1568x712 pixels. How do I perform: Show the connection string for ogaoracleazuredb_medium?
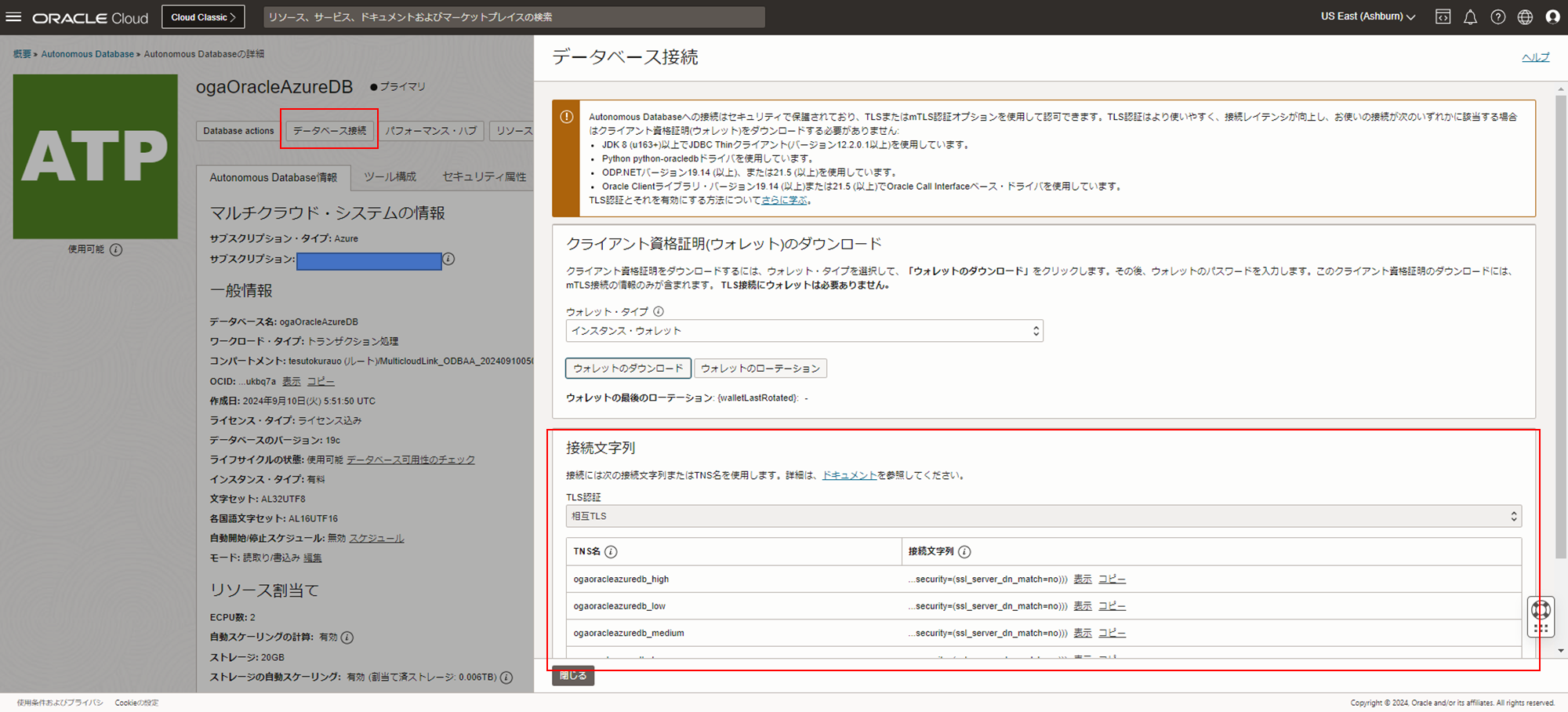(1083, 633)
